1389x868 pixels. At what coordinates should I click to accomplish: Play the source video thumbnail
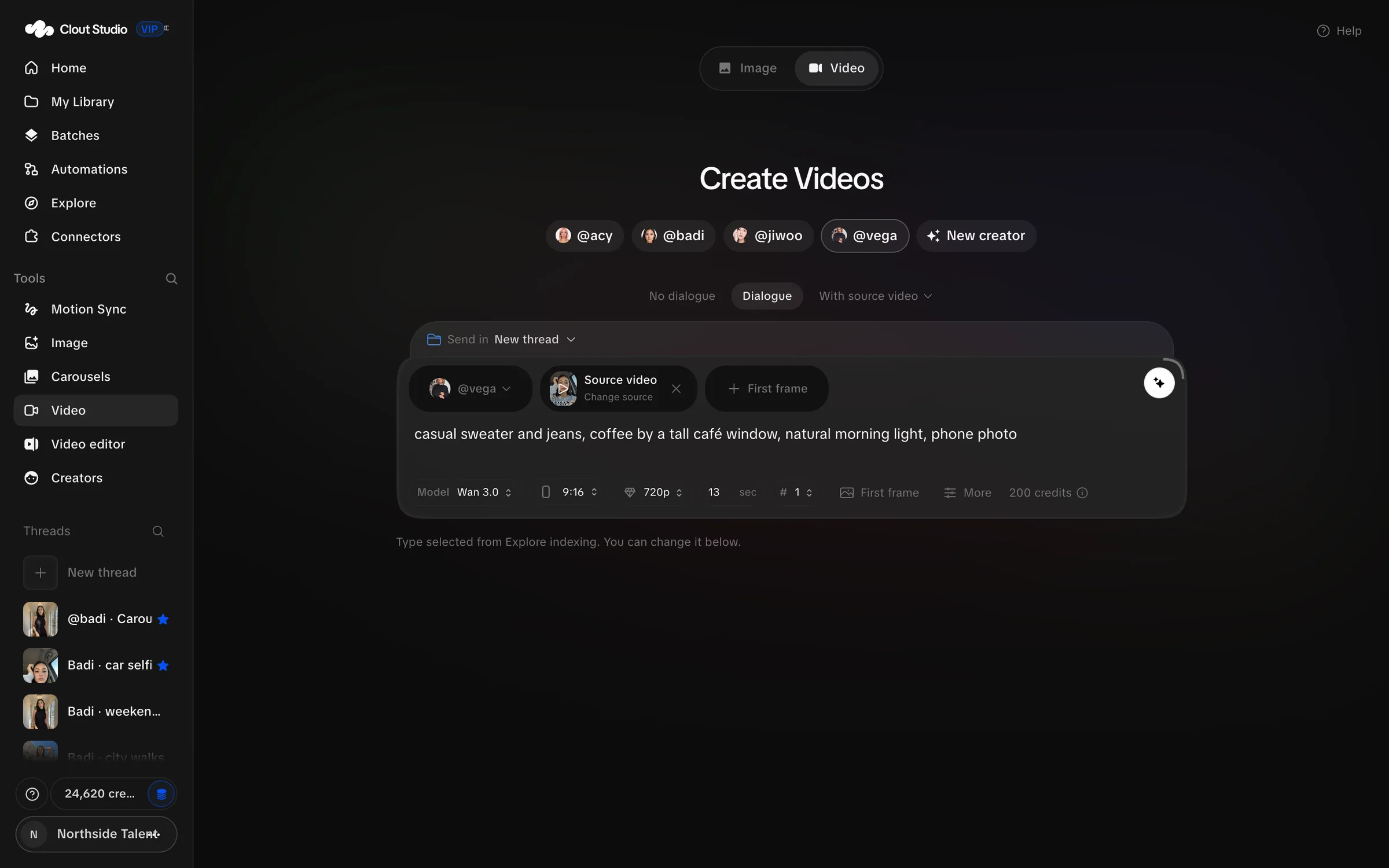pyautogui.click(x=563, y=389)
